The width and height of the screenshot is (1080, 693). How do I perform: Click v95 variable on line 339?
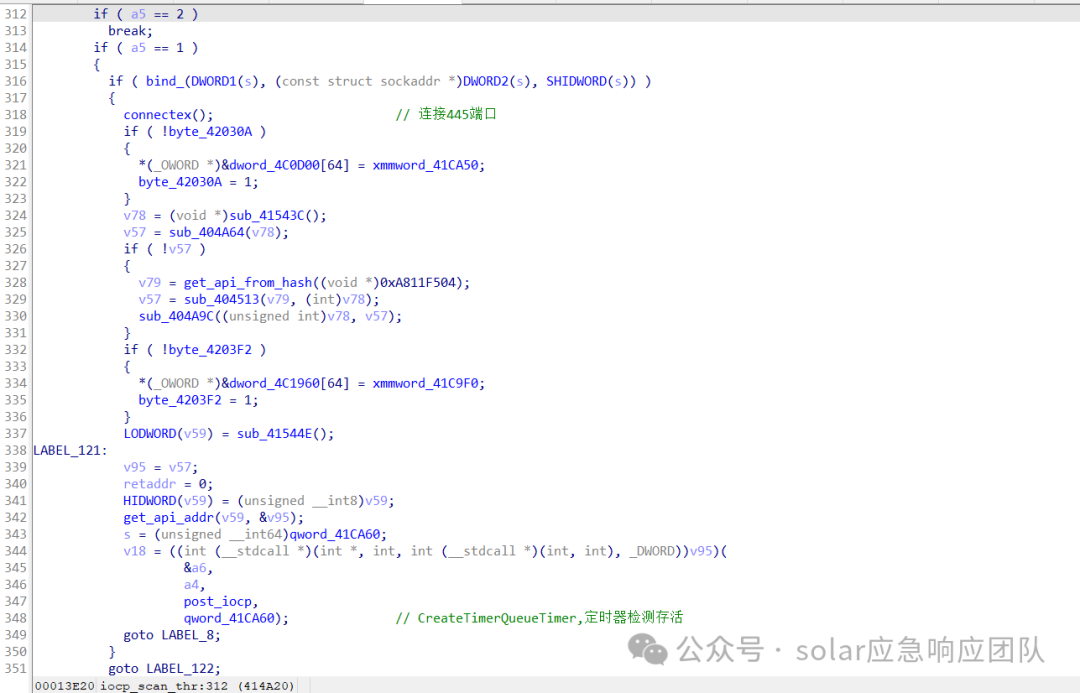[x=134, y=467]
